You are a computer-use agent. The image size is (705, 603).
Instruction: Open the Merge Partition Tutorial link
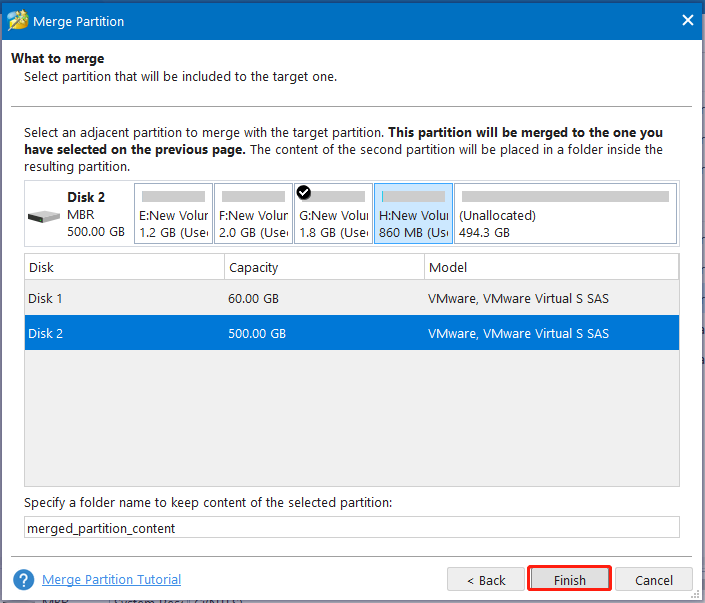click(x=112, y=580)
